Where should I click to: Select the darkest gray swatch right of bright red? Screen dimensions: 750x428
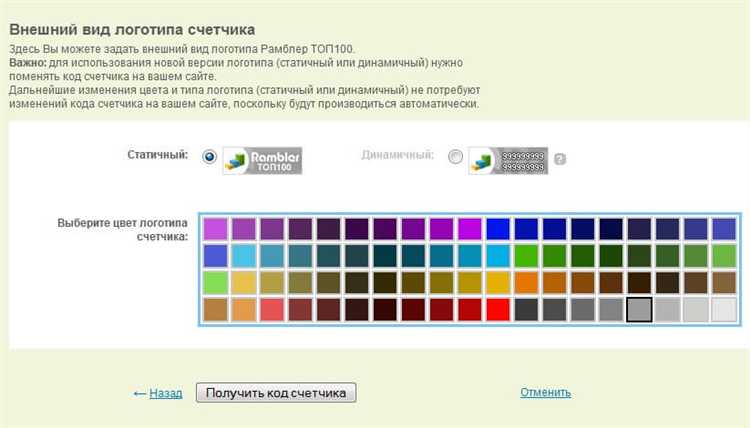[526, 309]
